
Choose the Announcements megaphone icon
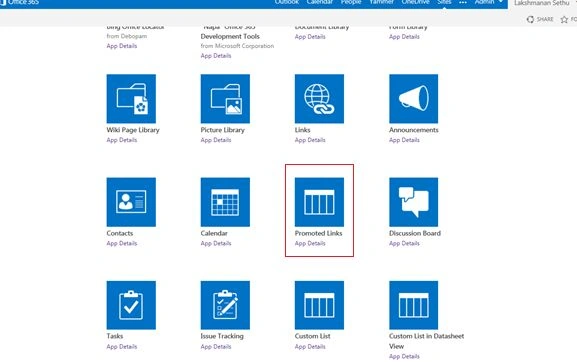414,99
